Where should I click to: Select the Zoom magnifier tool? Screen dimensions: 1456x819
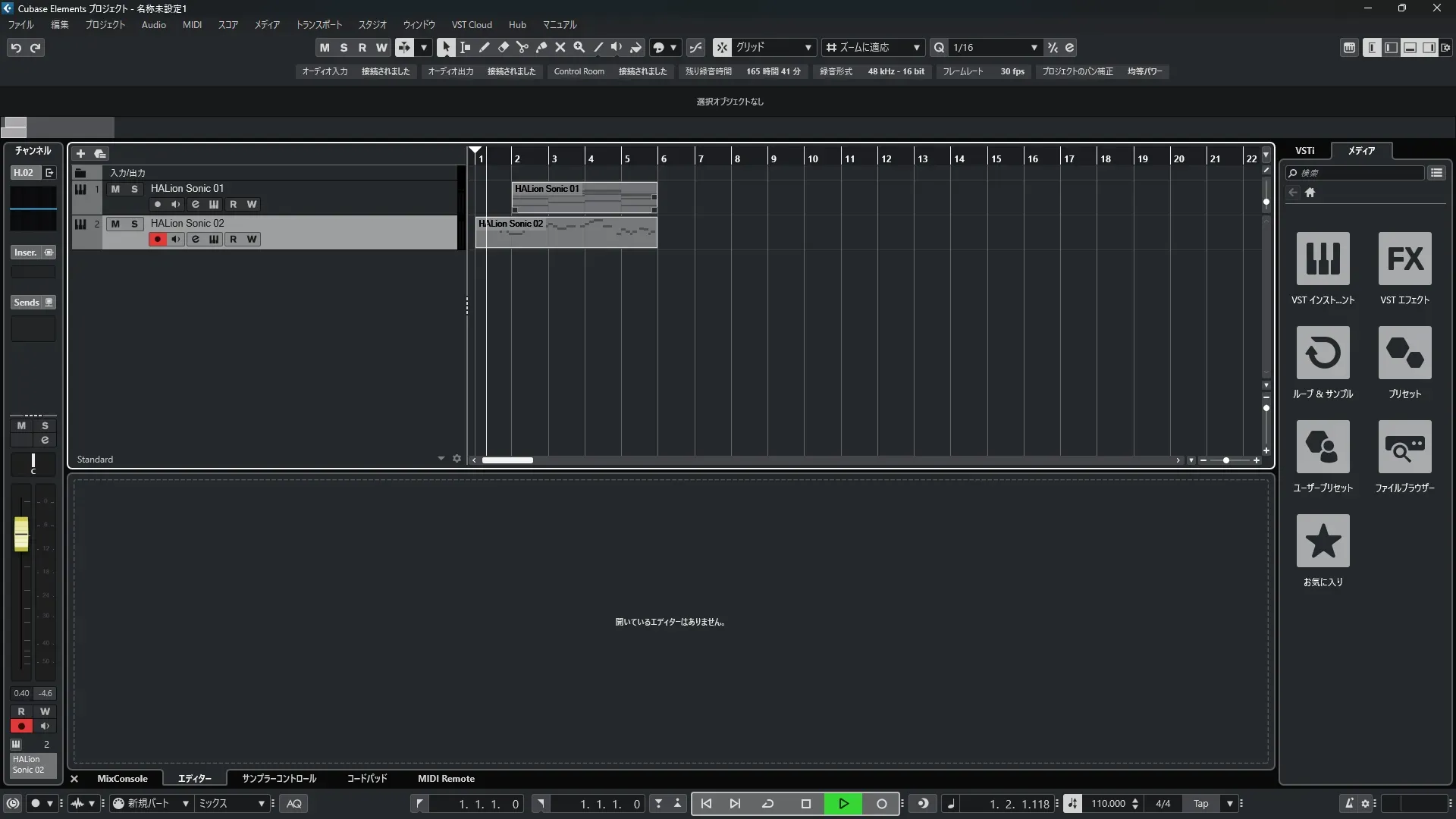pos(579,47)
